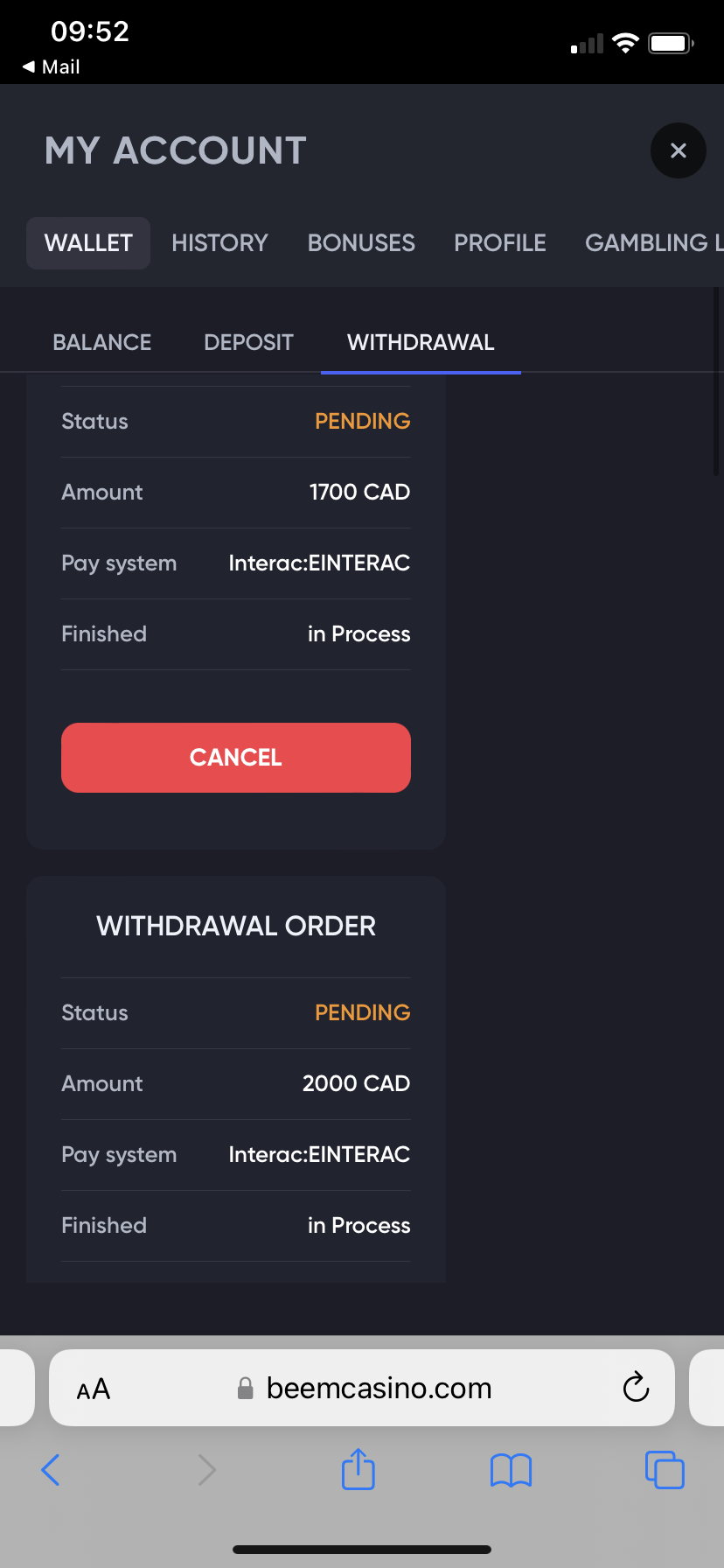This screenshot has width=724, height=1568.
Task: Tap the Safari back arrow
Action: click(x=51, y=1470)
